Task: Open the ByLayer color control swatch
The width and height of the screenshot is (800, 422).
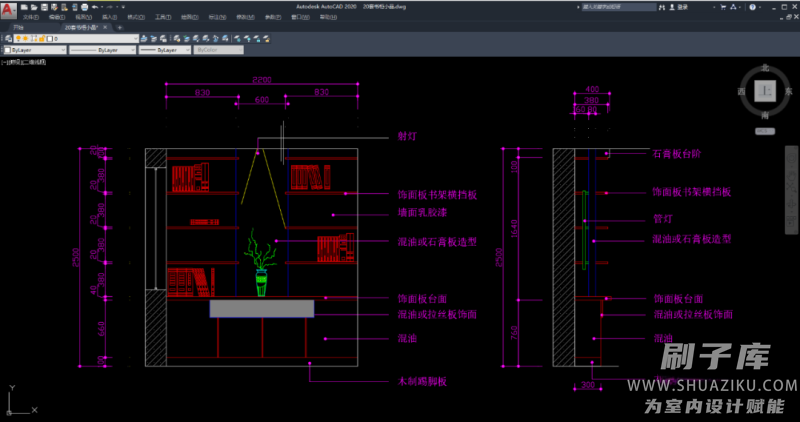Action: pos(35,49)
